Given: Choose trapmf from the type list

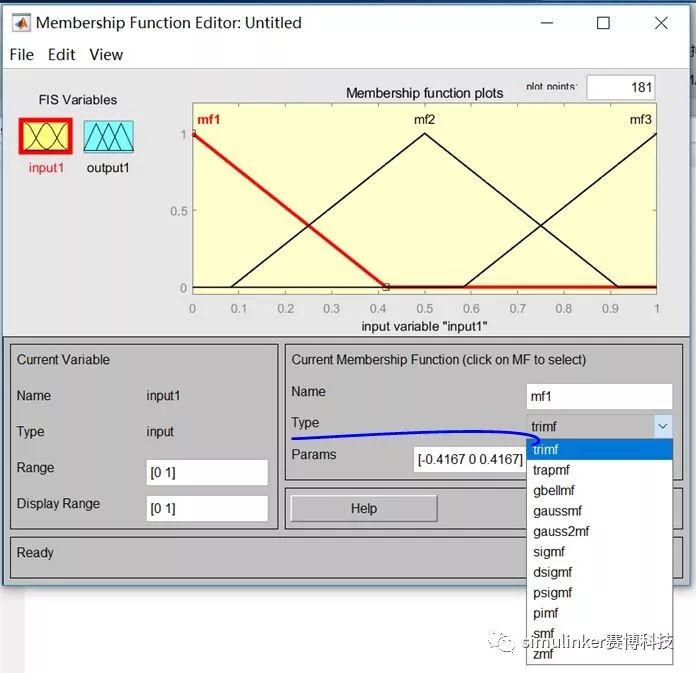Looking at the screenshot, I should click(551, 470).
